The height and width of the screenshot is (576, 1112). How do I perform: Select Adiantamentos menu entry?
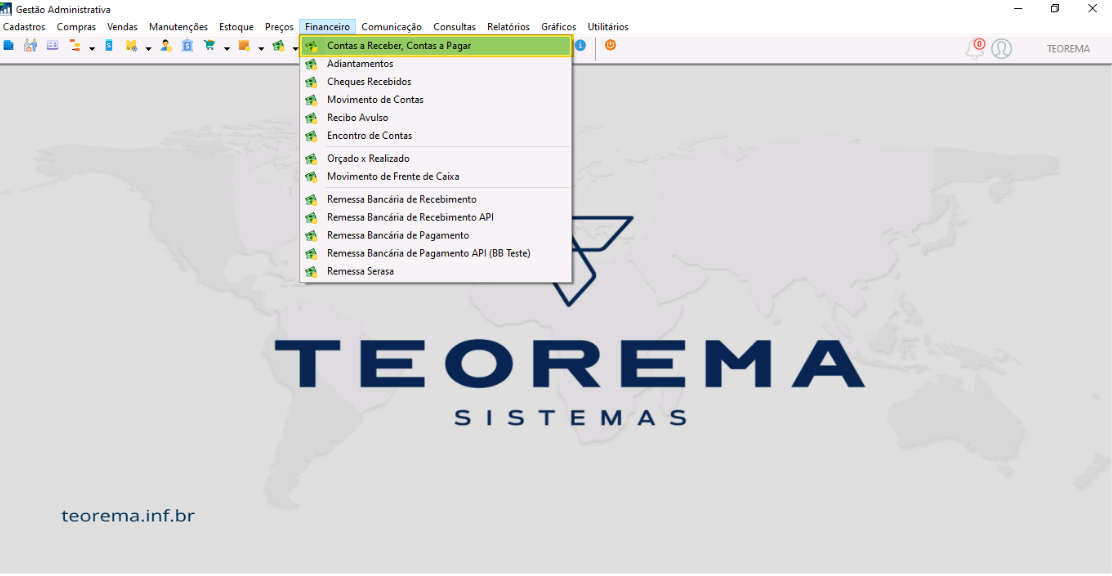pyautogui.click(x=435, y=64)
